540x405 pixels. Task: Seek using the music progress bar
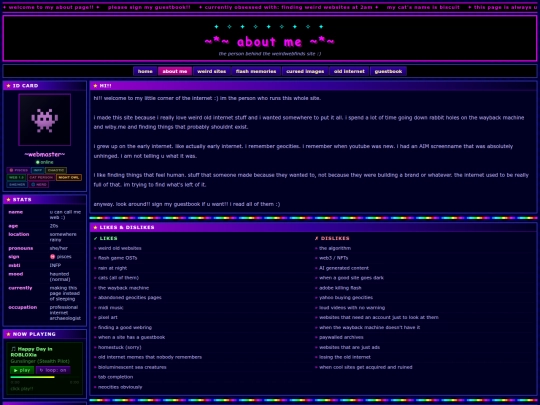(x=45, y=377)
